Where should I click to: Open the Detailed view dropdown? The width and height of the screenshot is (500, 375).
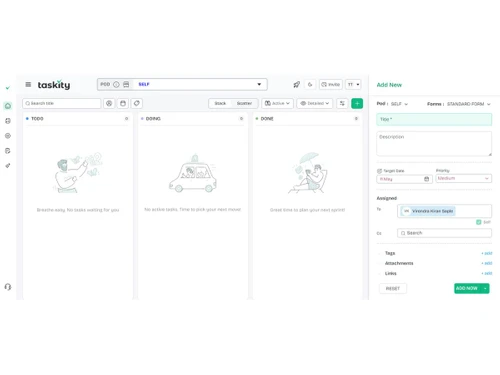[315, 103]
